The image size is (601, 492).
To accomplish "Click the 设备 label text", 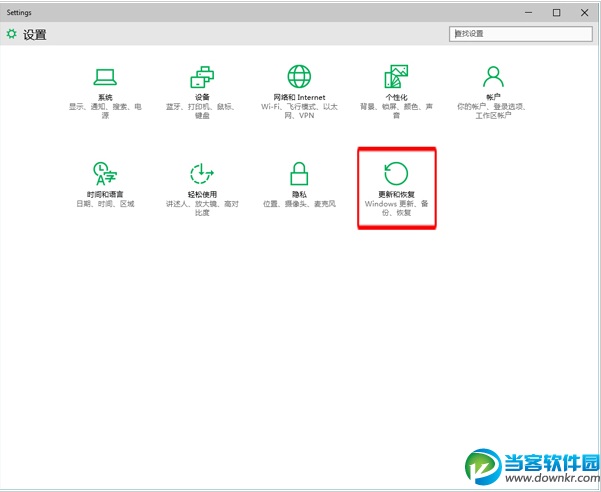I will point(202,97).
